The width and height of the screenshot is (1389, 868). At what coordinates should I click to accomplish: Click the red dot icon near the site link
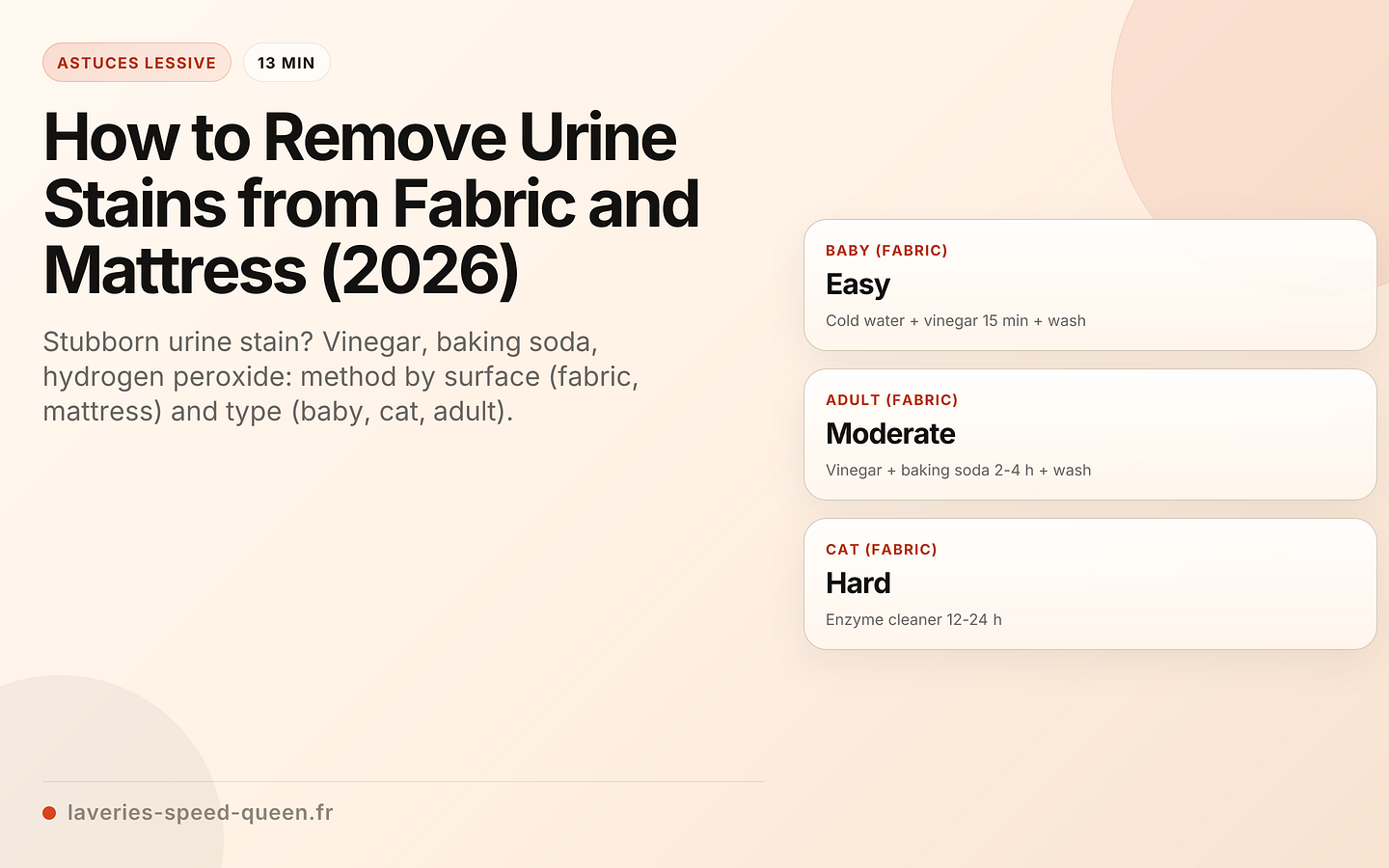click(49, 812)
